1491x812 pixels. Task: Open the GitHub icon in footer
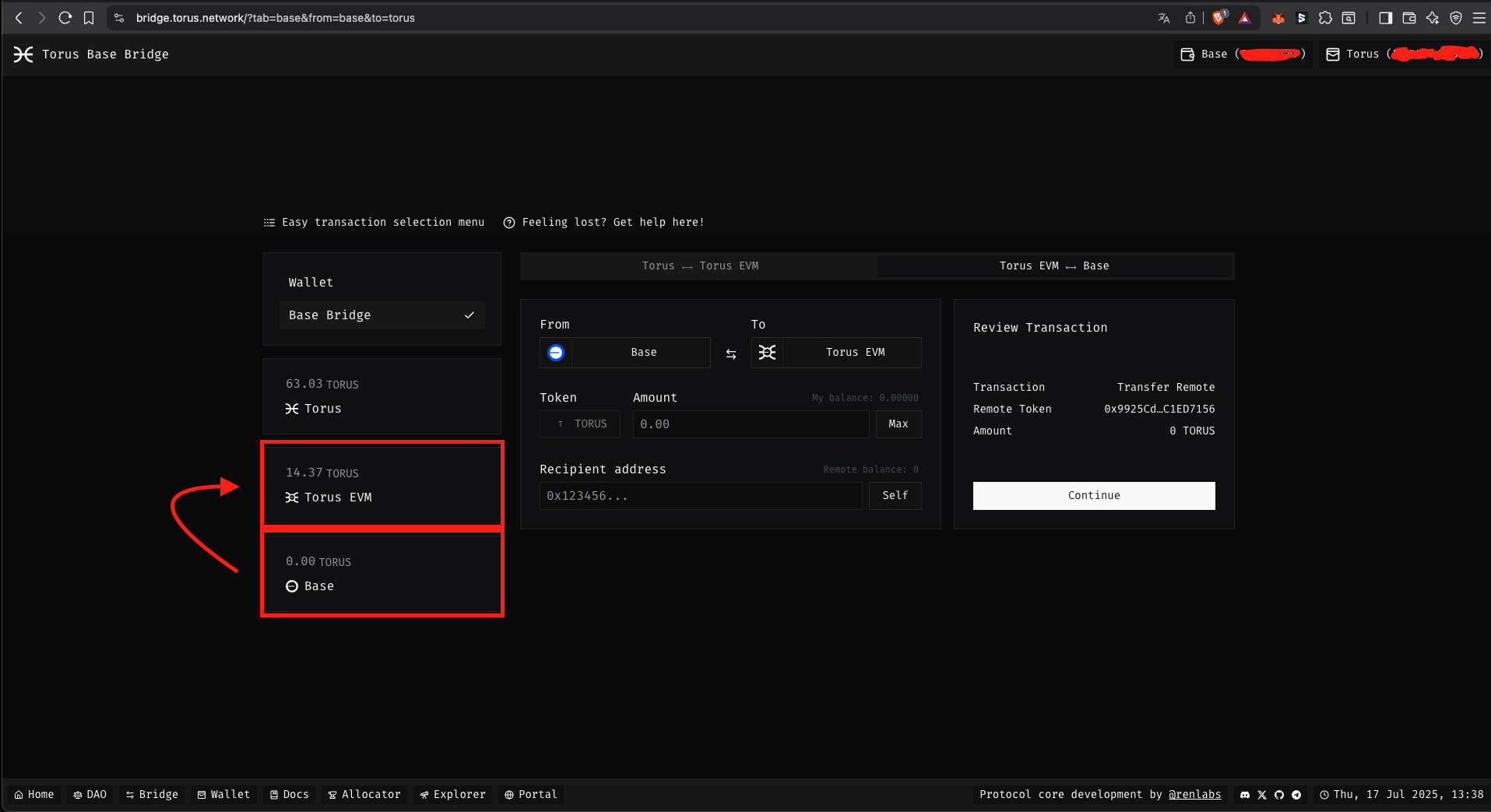tap(1279, 795)
